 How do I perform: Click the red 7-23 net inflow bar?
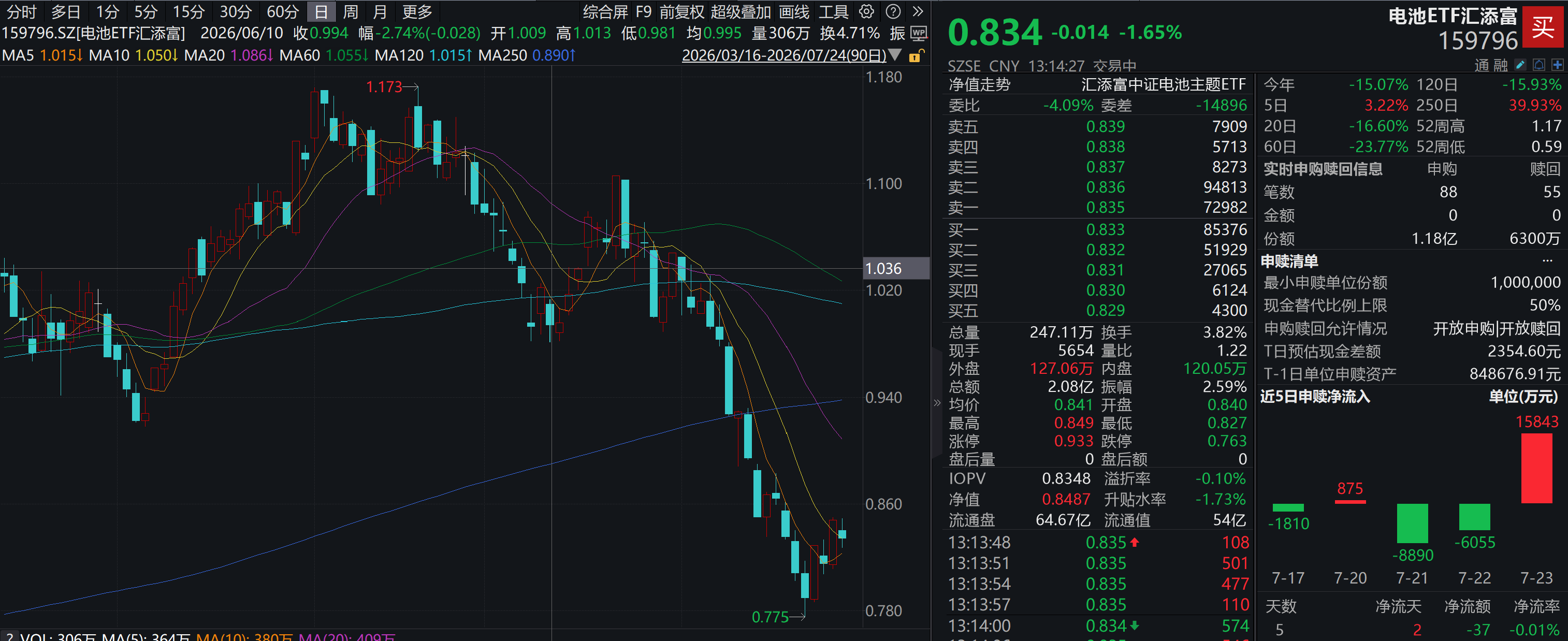[x=1536, y=468]
